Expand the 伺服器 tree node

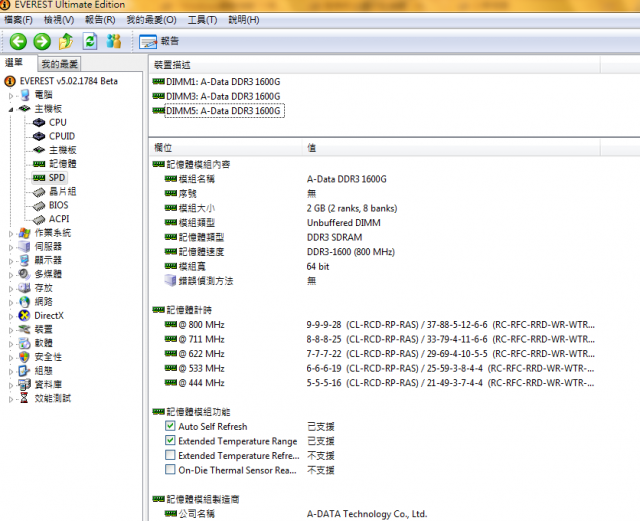pos(11,247)
